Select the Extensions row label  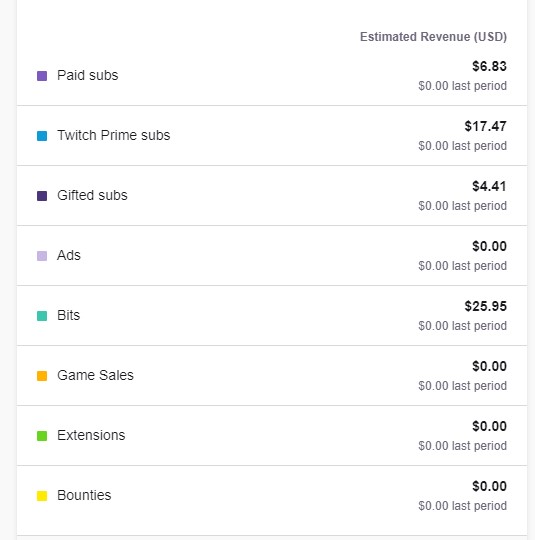91,435
